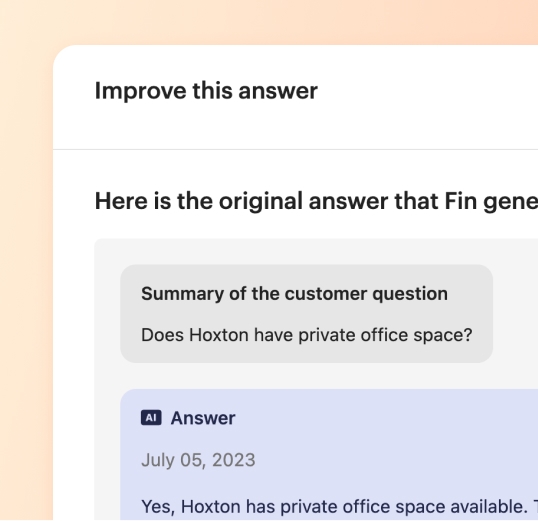Click the word 'Improve' in the modal title
538x521 pixels.
click(140, 91)
